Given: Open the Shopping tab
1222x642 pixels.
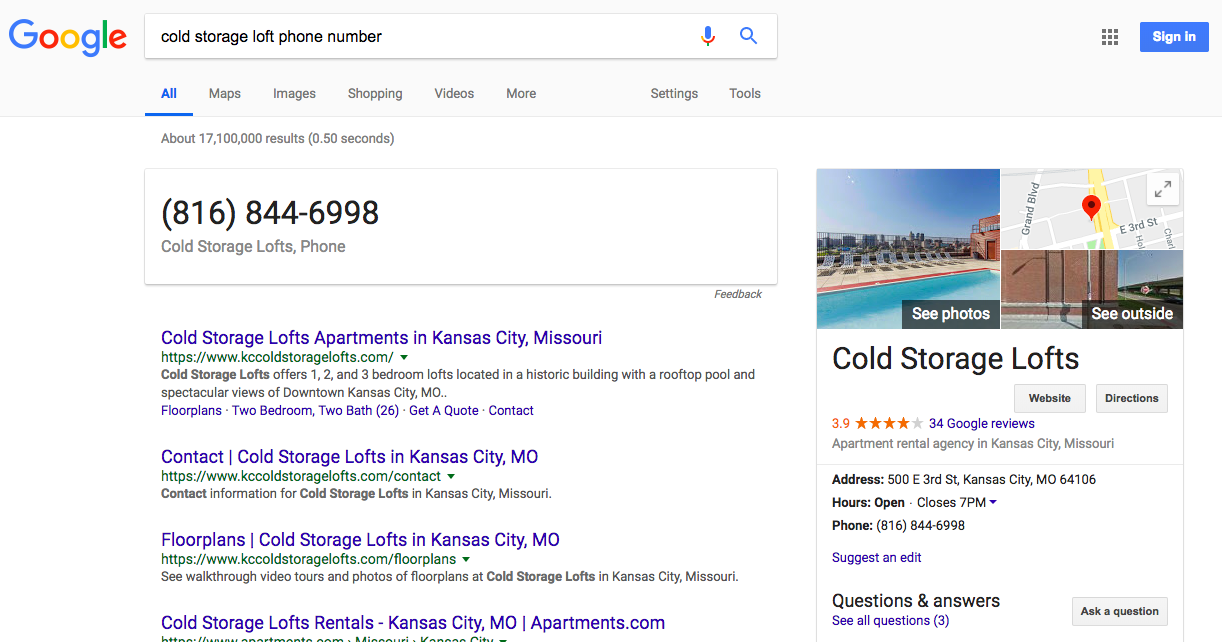Looking at the screenshot, I should click(x=375, y=93).
